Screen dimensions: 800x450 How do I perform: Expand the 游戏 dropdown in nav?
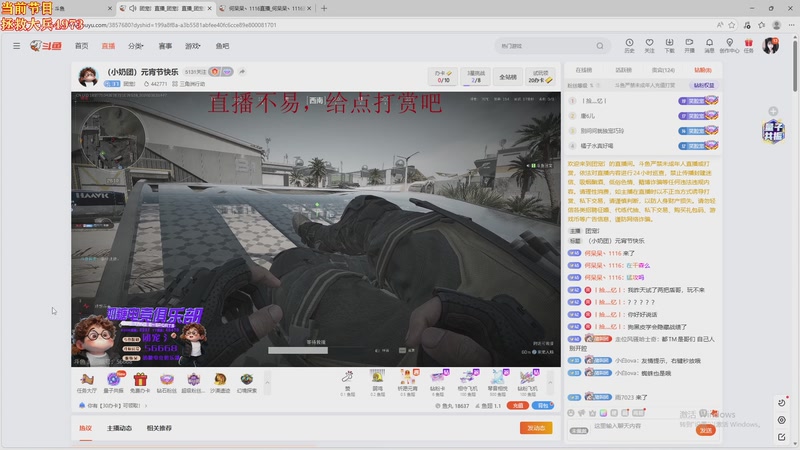pos(192,46)
